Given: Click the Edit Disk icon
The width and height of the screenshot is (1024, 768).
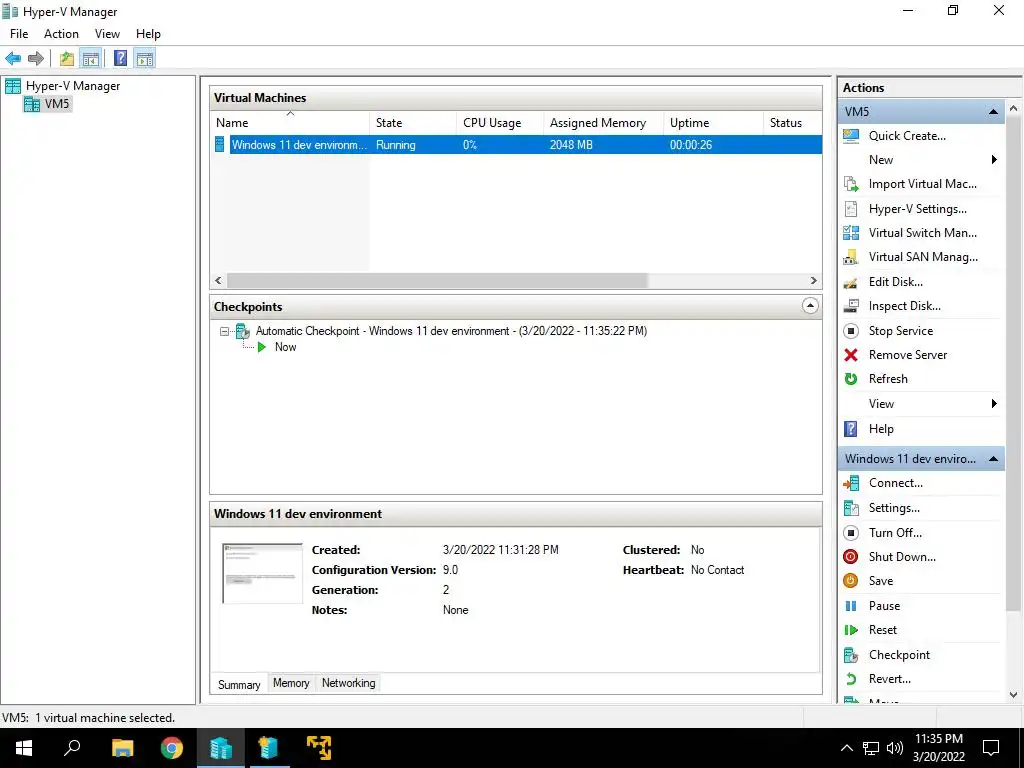Looking at the screenshot, I should pyautogui.click(x=851, y=282).
